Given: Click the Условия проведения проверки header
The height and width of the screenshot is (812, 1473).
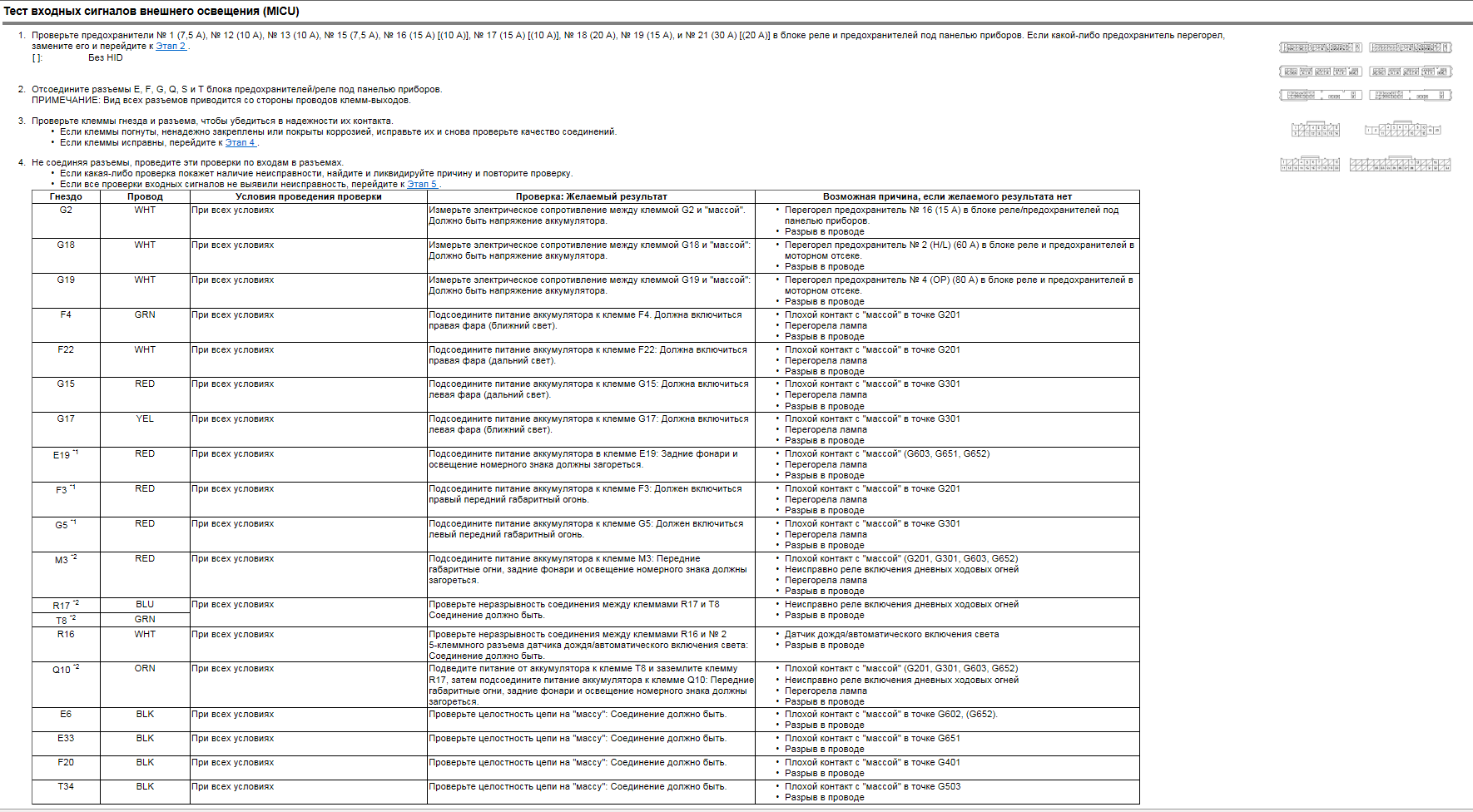Looking at the screenshot, I should pyautogui.click(x=309, y=197).
